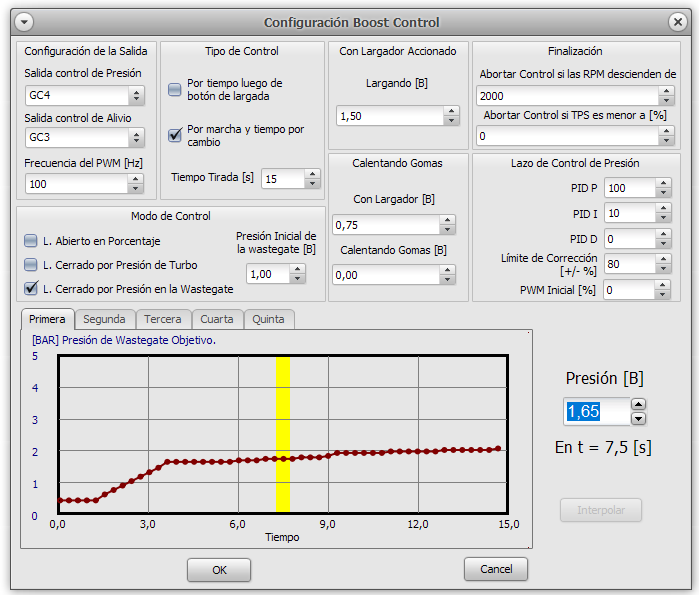Switch to the Tercera tab
Image resolution: width=699 pixels, height=595 pixels.
163,320
